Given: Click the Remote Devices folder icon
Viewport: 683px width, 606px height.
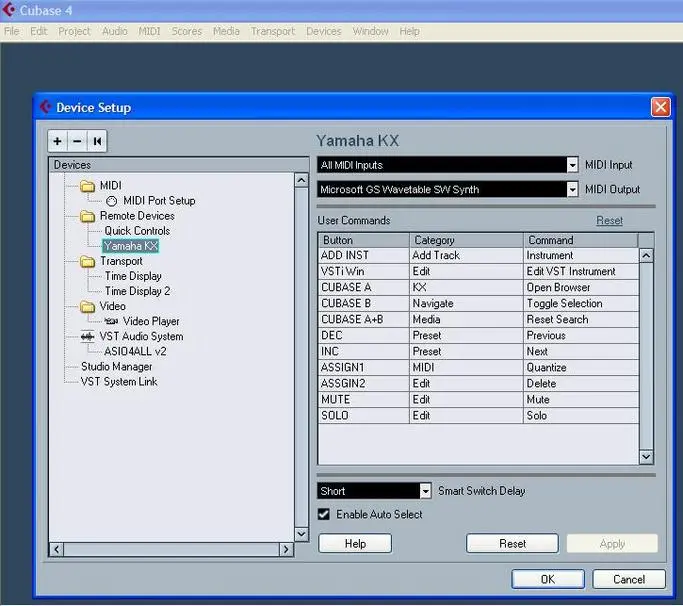Looking at the screenshot, I should pos(88,216).
